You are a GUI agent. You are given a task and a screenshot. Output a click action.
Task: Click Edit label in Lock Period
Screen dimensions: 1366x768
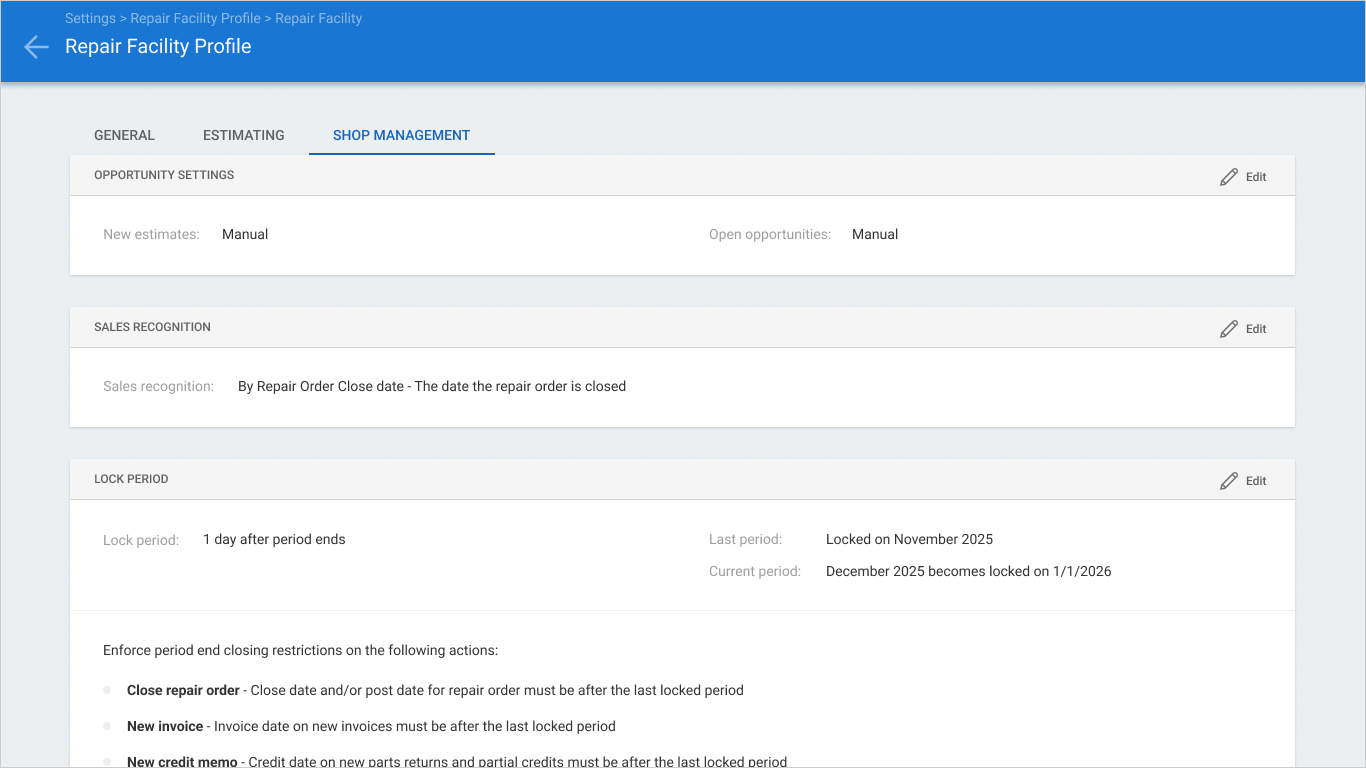1256,481
